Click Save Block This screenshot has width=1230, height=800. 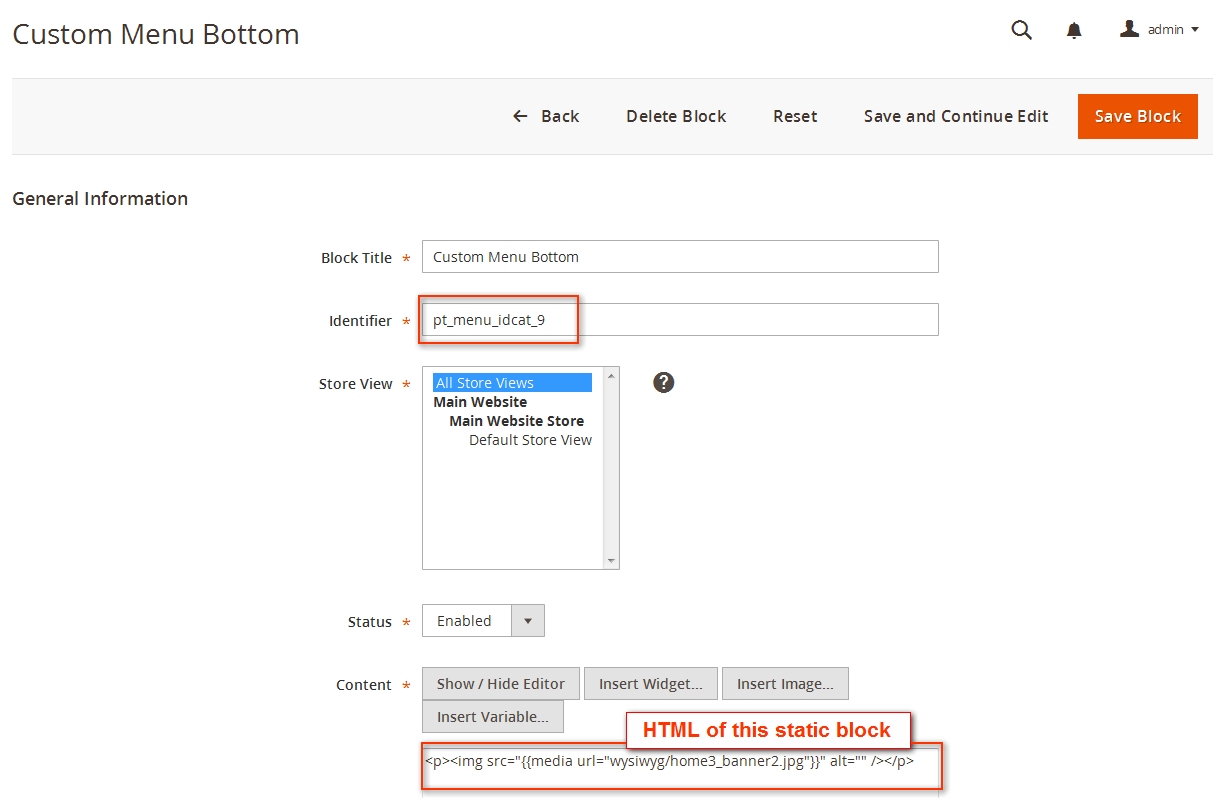click(x=1137, y=116)
